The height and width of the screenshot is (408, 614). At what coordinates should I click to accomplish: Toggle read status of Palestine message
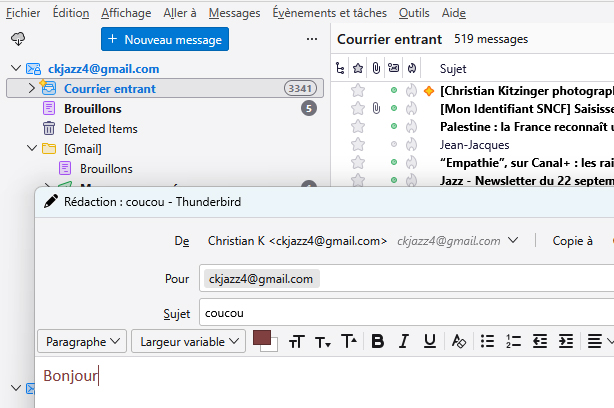tap(394, 126)
